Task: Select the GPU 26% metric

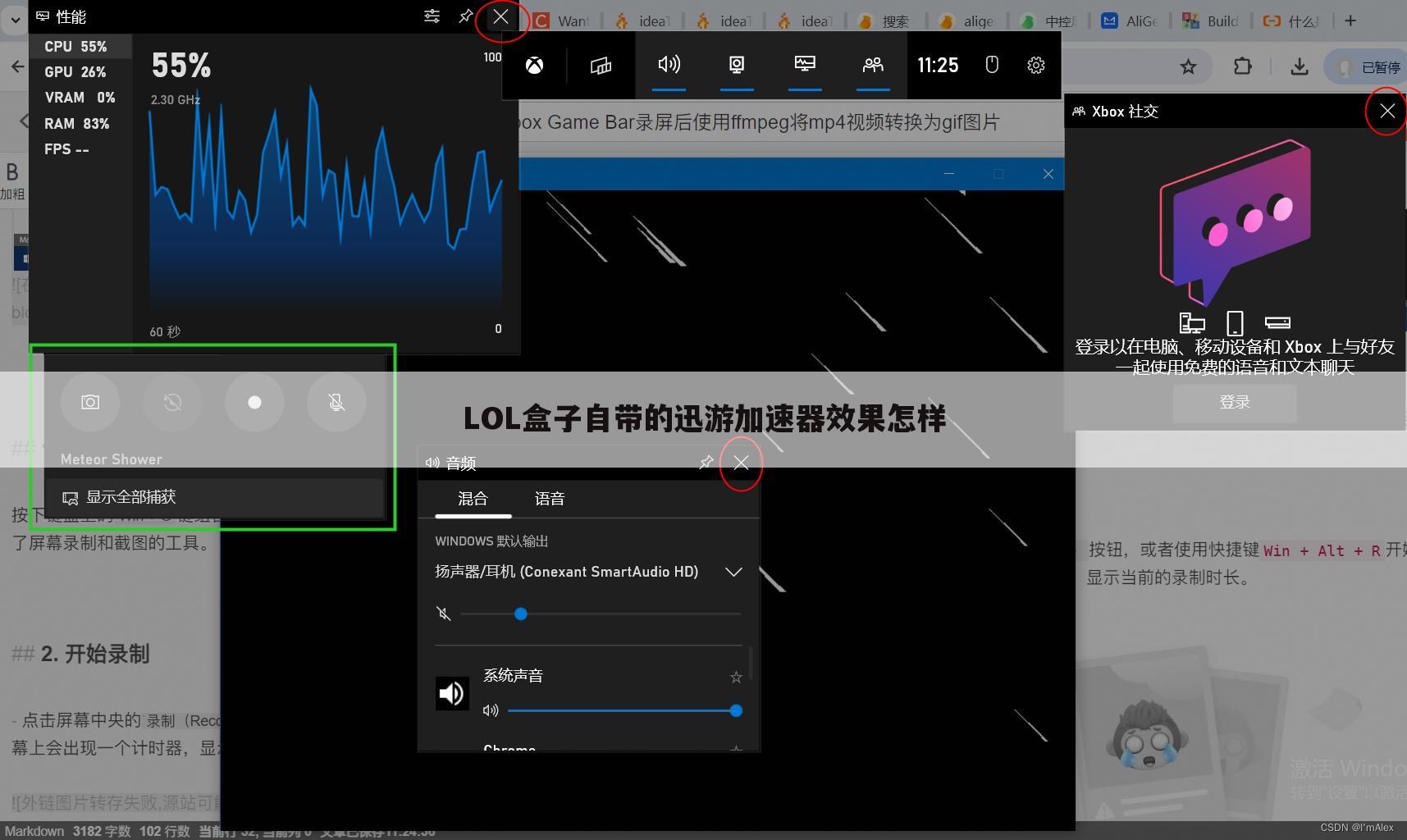Action: (80, 72)
